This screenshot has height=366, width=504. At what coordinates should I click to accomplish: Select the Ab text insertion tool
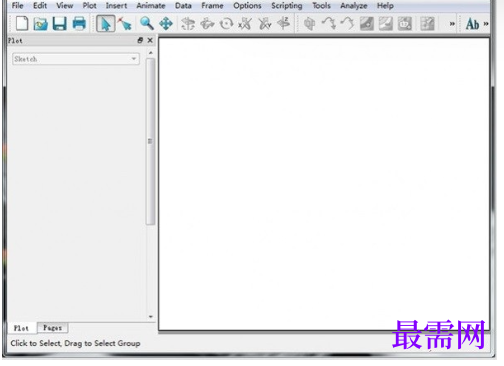[x=472, y=24]
